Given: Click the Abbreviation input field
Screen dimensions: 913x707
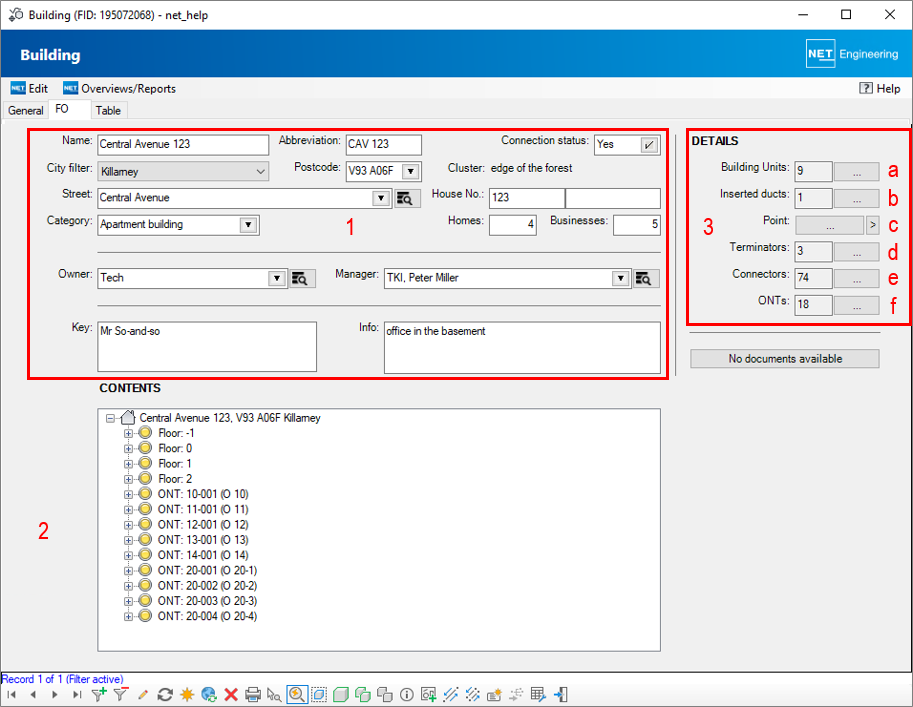Looking at the screenshot, I should coord(383,145).
